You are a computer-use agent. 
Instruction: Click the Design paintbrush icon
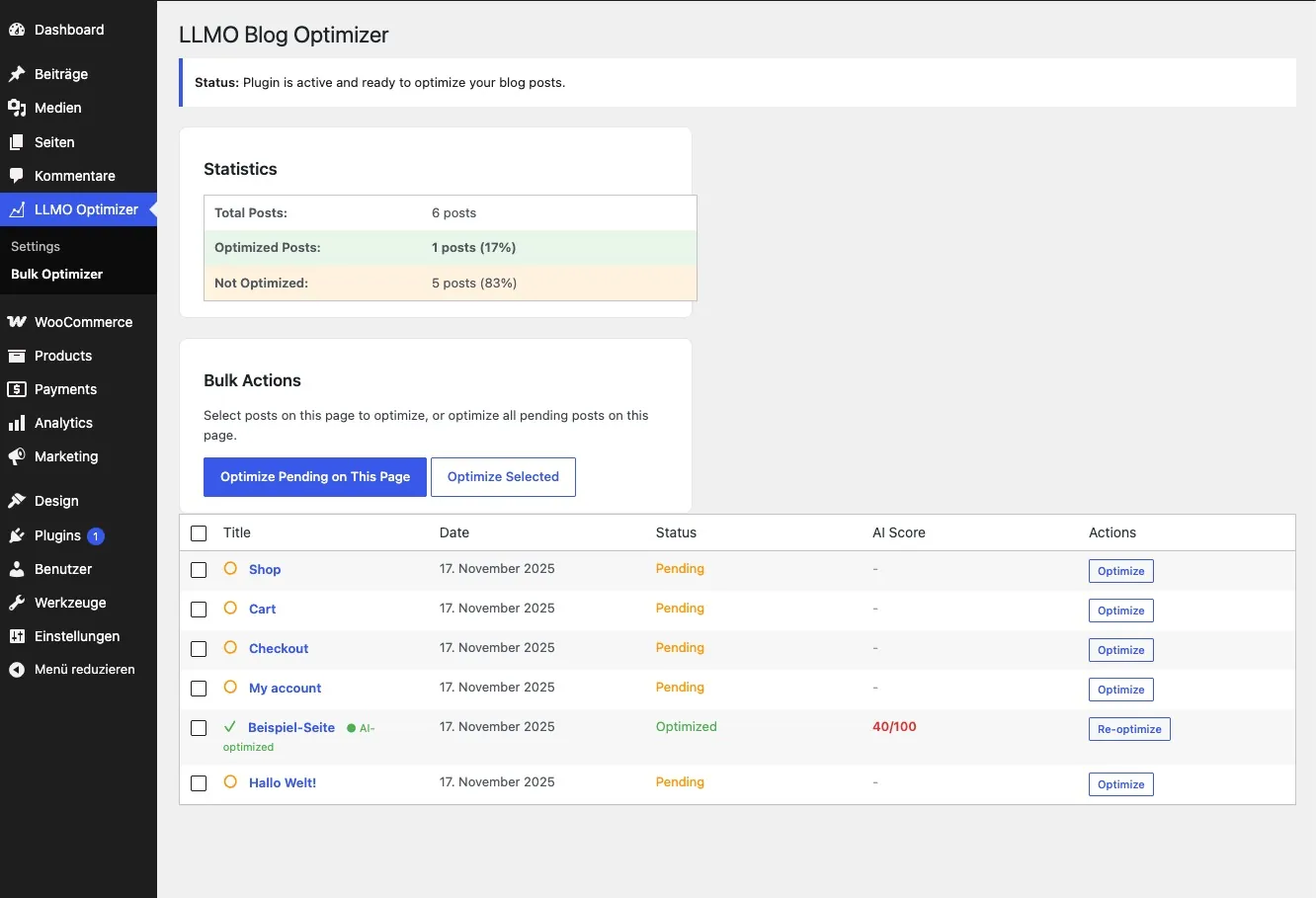pyautogui.click(x=17, y=501)
